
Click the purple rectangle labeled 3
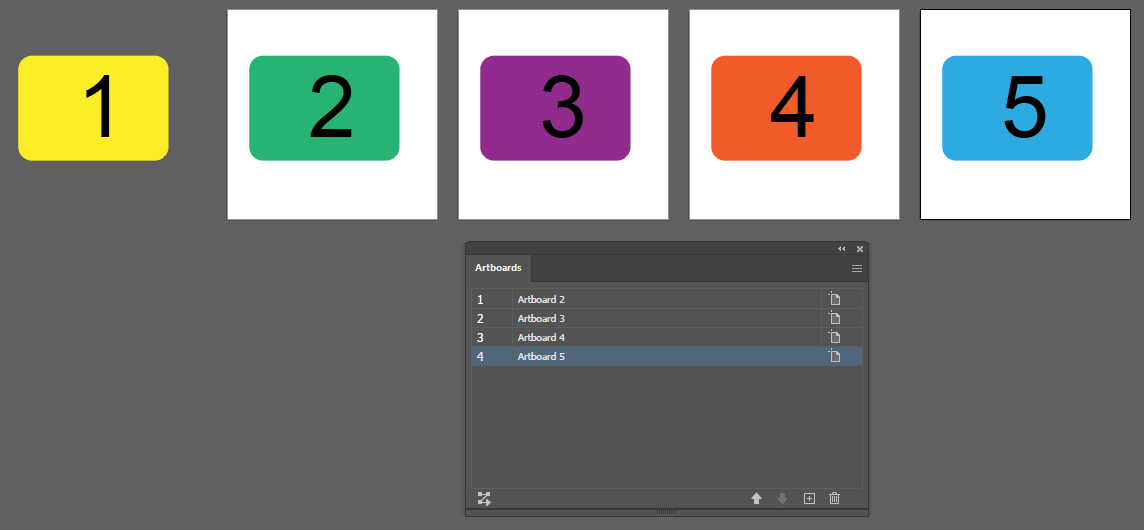click(555, 108)
